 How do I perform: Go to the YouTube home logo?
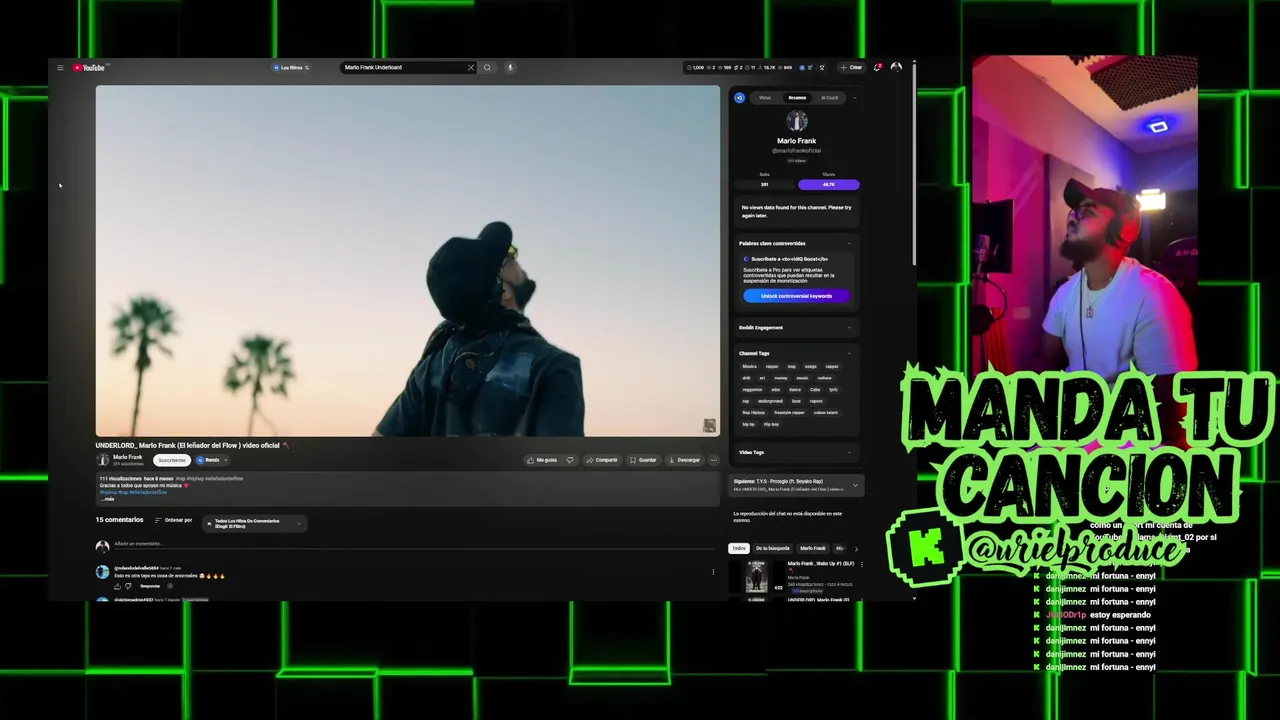click(x=89, y=68)
